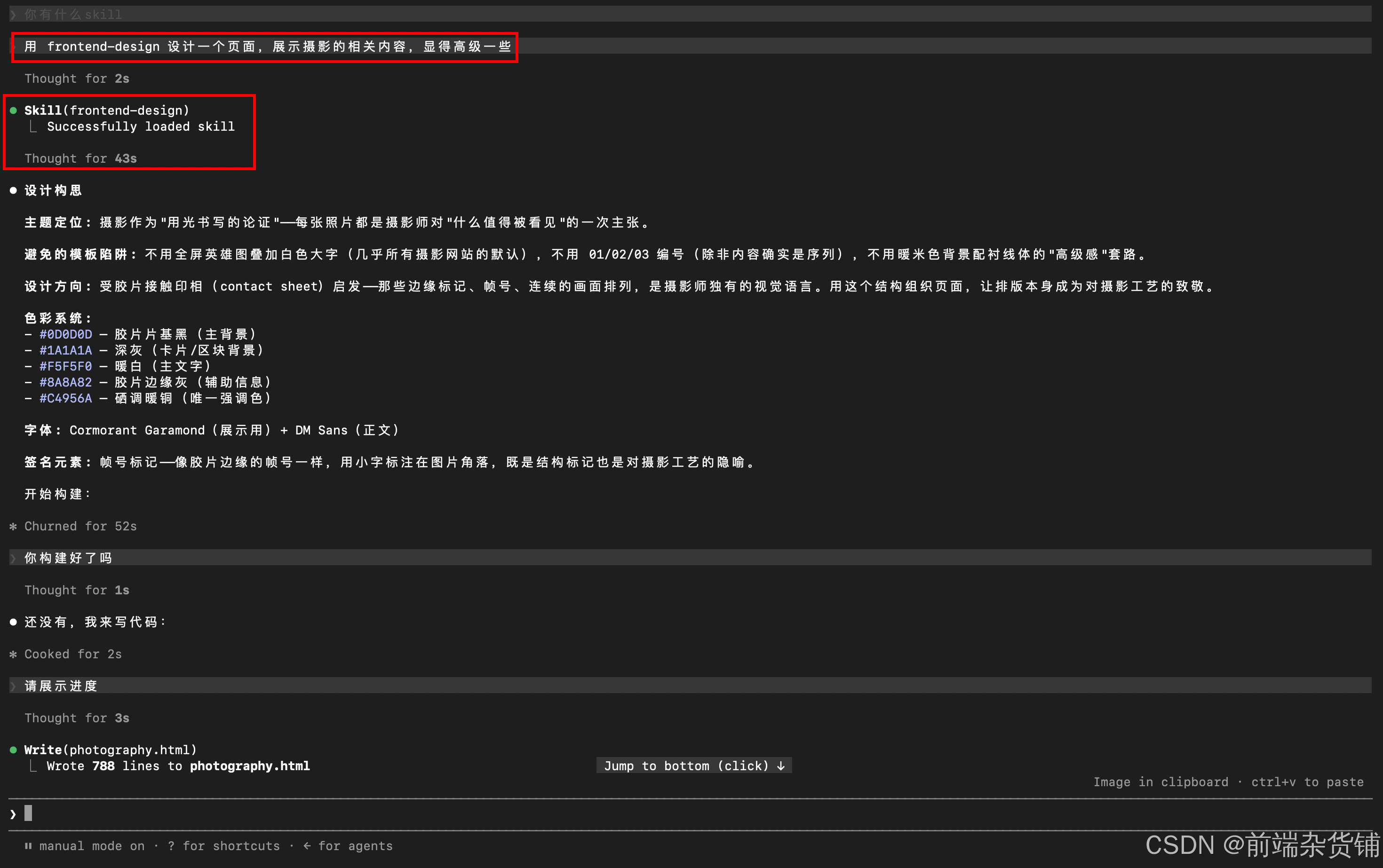Click the 'Churned for 52s' status text
Image resolution: width=1383 pixels, height=868 pixels.
(x=80, y=526)
